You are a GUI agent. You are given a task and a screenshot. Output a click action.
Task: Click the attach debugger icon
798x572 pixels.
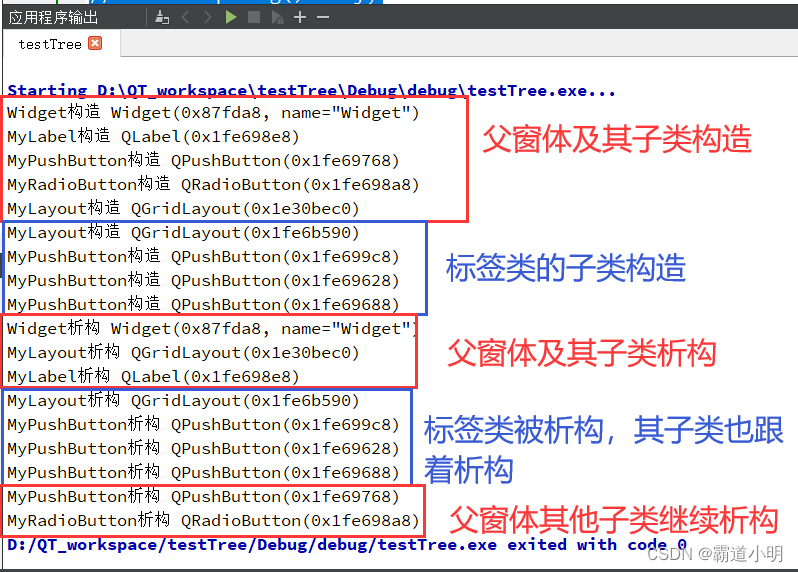point(277,18)
